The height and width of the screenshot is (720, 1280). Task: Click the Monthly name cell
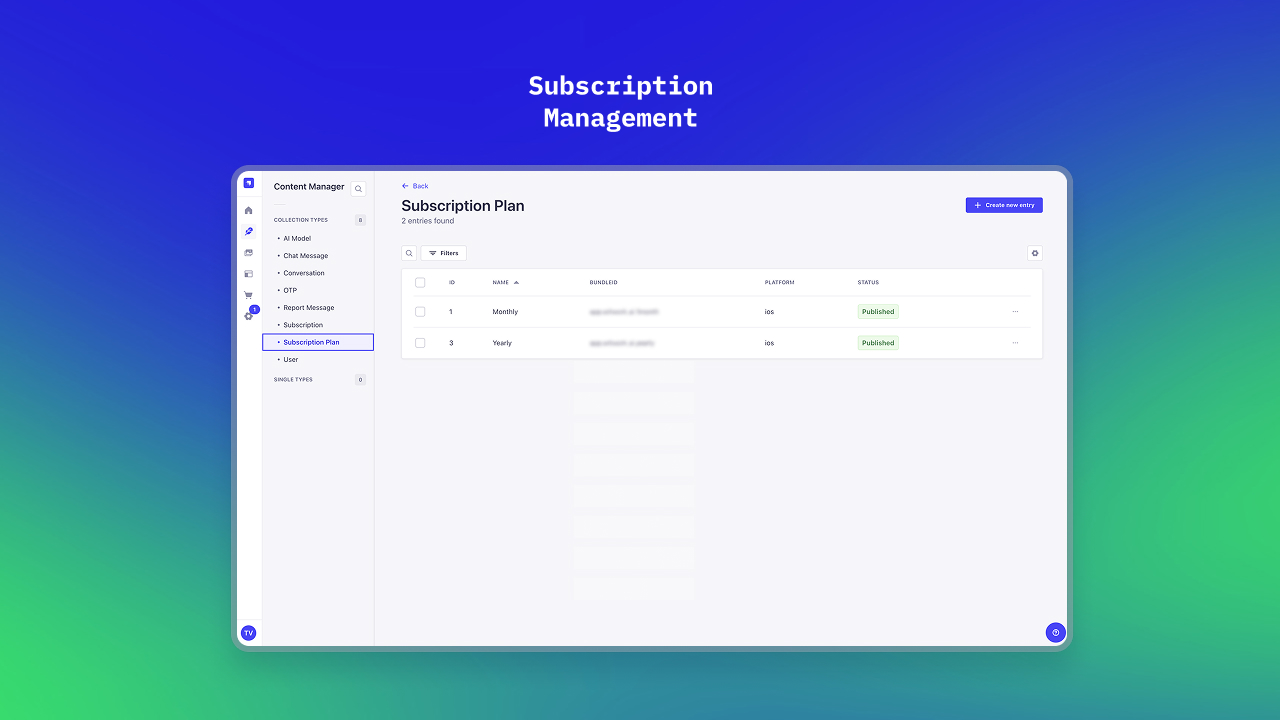505,312
